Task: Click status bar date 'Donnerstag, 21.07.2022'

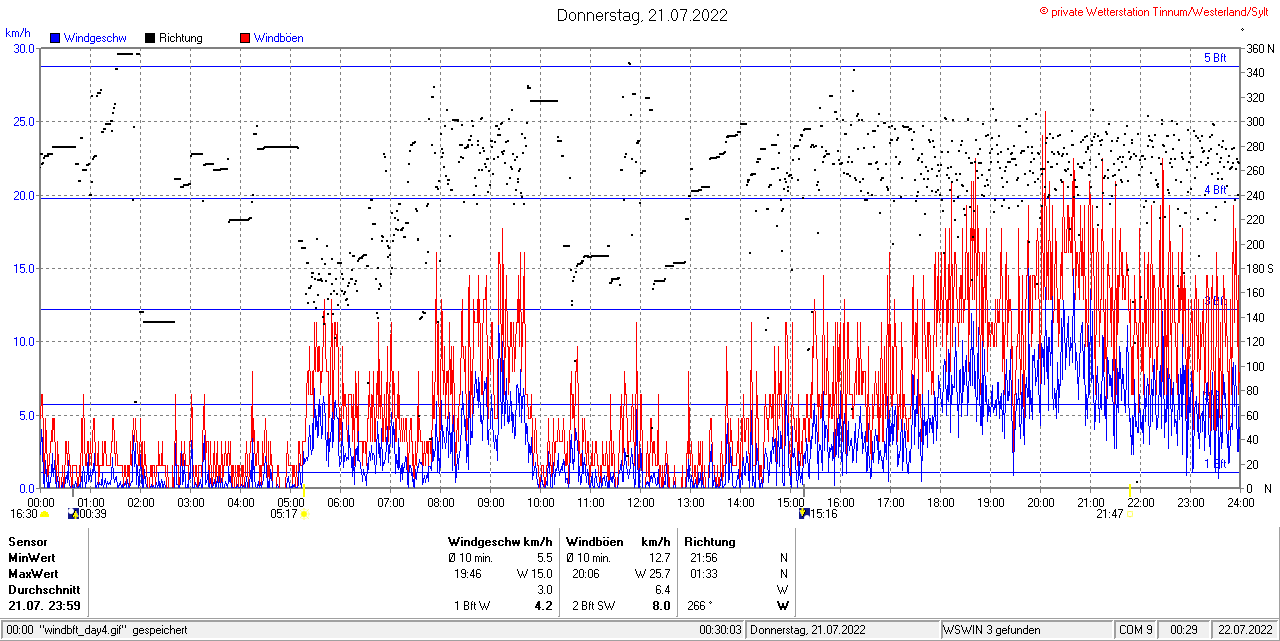Action: click(x=810, y=630)
